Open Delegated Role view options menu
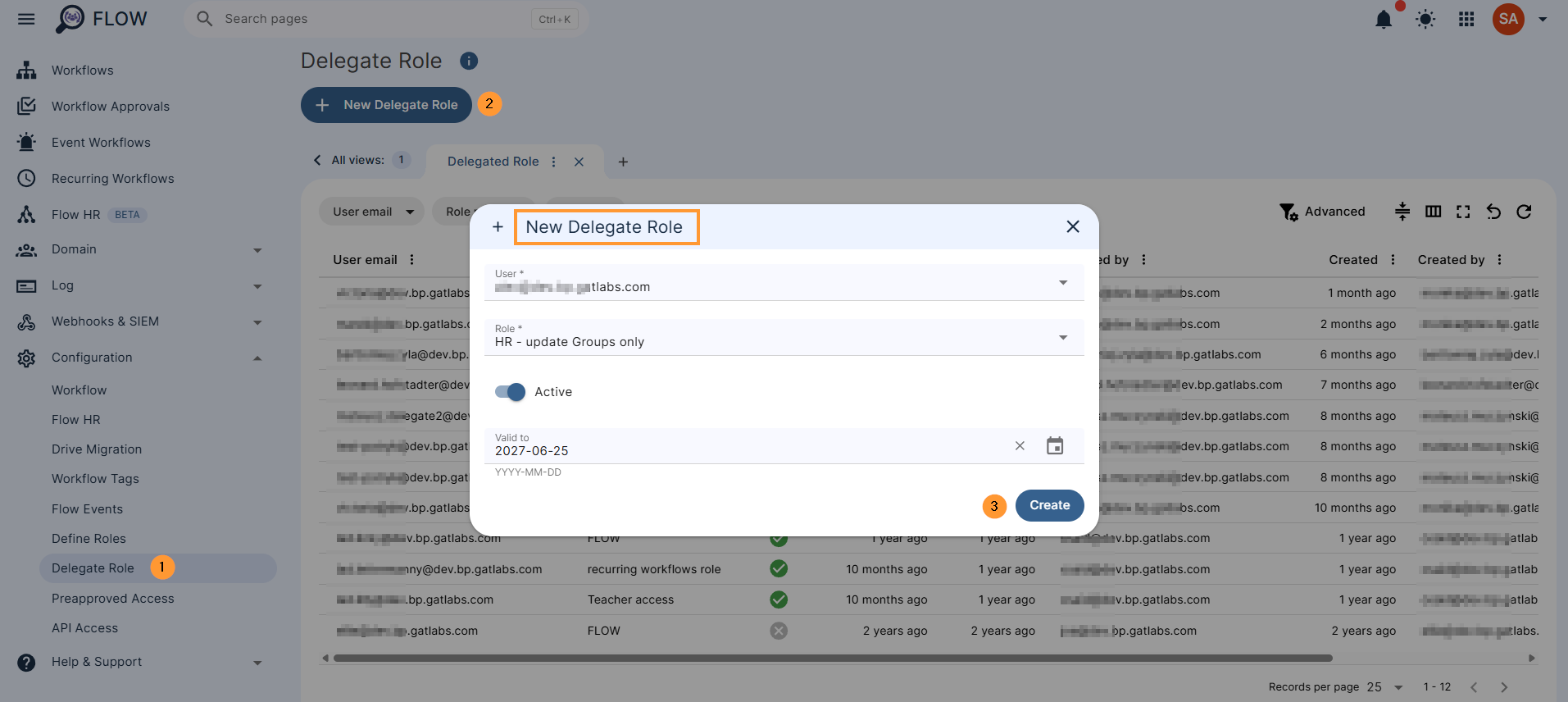This screenshot has width=1568, height=702. pyautogui.click(x=554, y=162)
